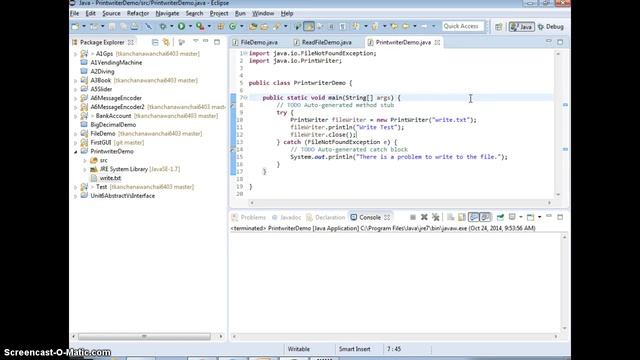This screenshot has width=640, height=360.
Task: Click the New file toolbar icon
Action: [x=76, y=27]
